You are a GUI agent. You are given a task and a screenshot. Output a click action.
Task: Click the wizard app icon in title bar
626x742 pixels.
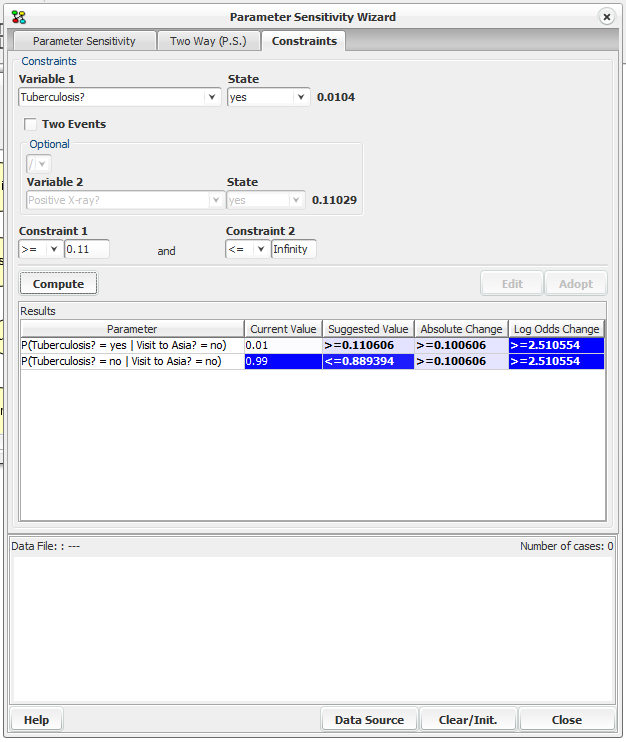tap(19, 17)
